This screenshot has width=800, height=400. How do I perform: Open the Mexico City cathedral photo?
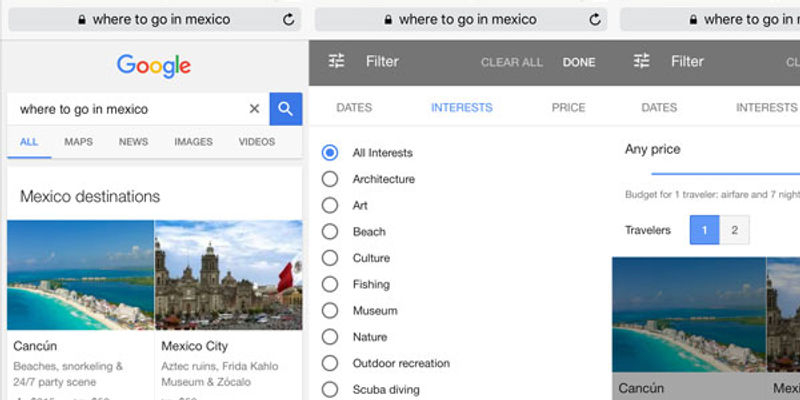tap(229, 275)
